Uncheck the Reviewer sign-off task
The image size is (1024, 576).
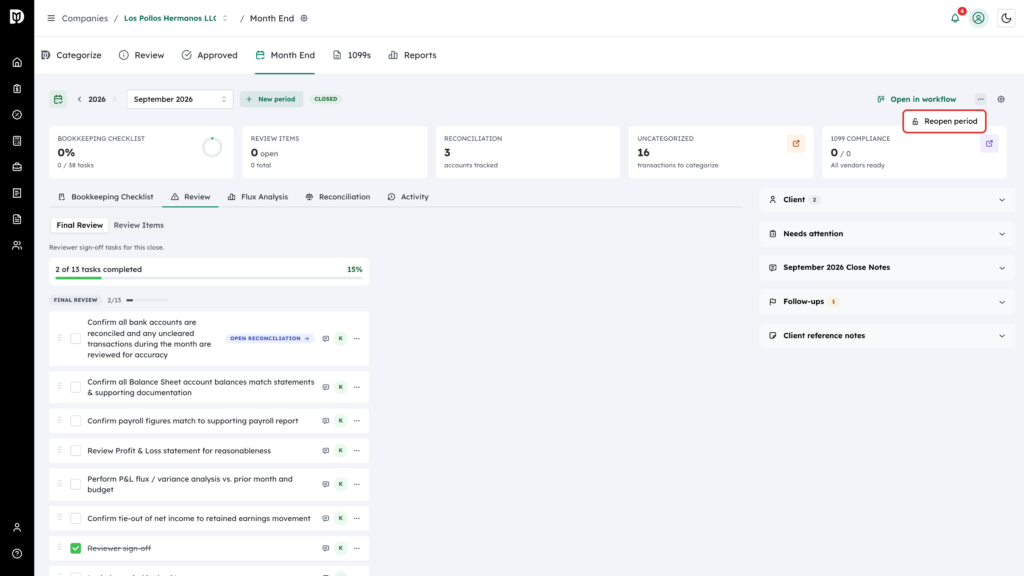[76, 549]
